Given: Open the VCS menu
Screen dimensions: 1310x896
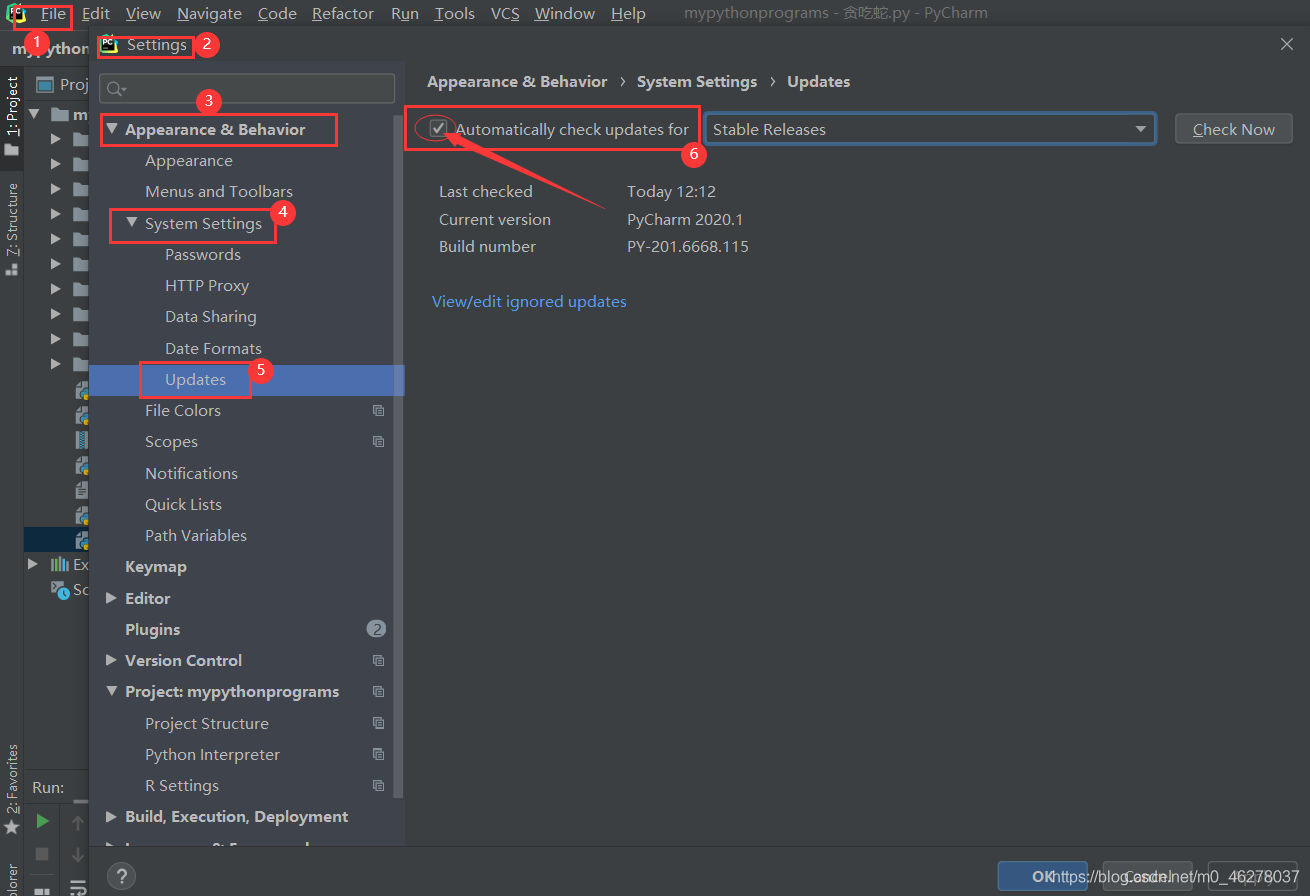Looking at the screenshot, I should [505, 14].
